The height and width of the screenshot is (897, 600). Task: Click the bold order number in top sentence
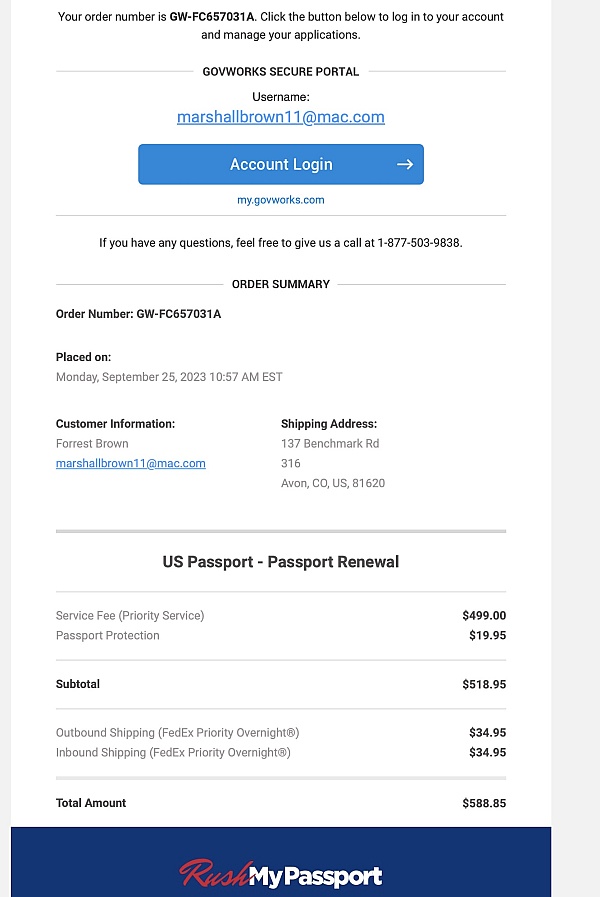pos(213,17)
